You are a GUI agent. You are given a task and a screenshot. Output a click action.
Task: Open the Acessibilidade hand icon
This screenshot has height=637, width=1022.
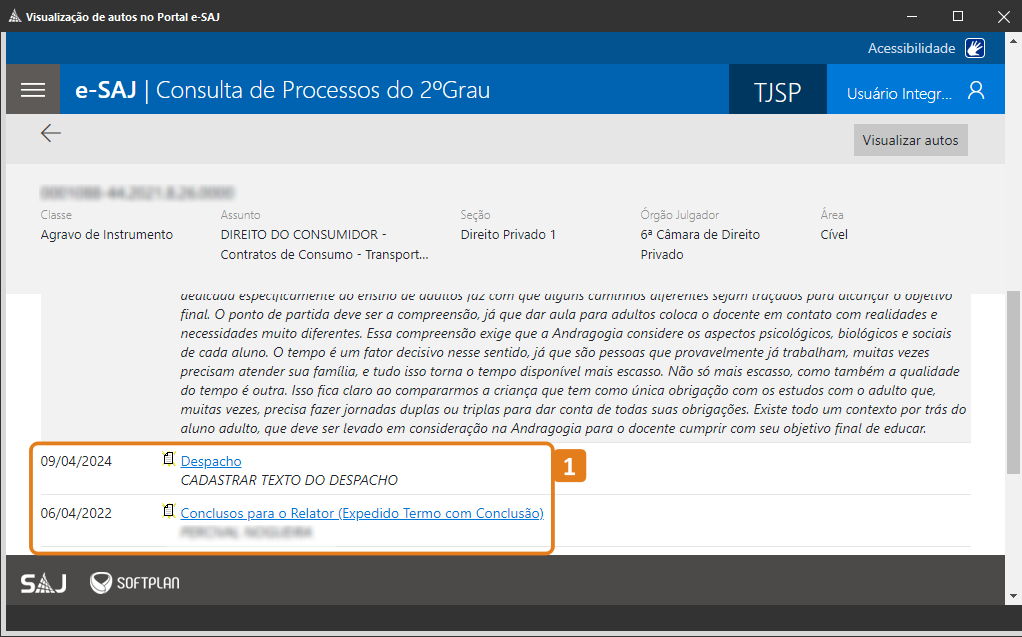tap(975, 48)
